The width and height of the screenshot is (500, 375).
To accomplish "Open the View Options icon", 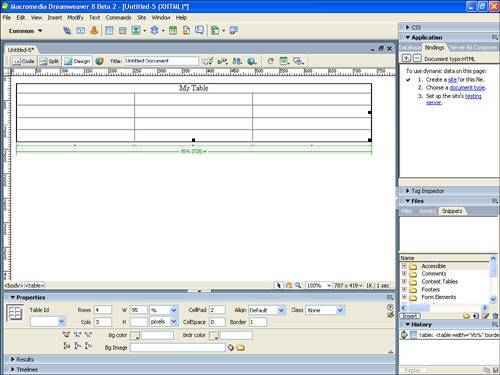I will (284, 61).
